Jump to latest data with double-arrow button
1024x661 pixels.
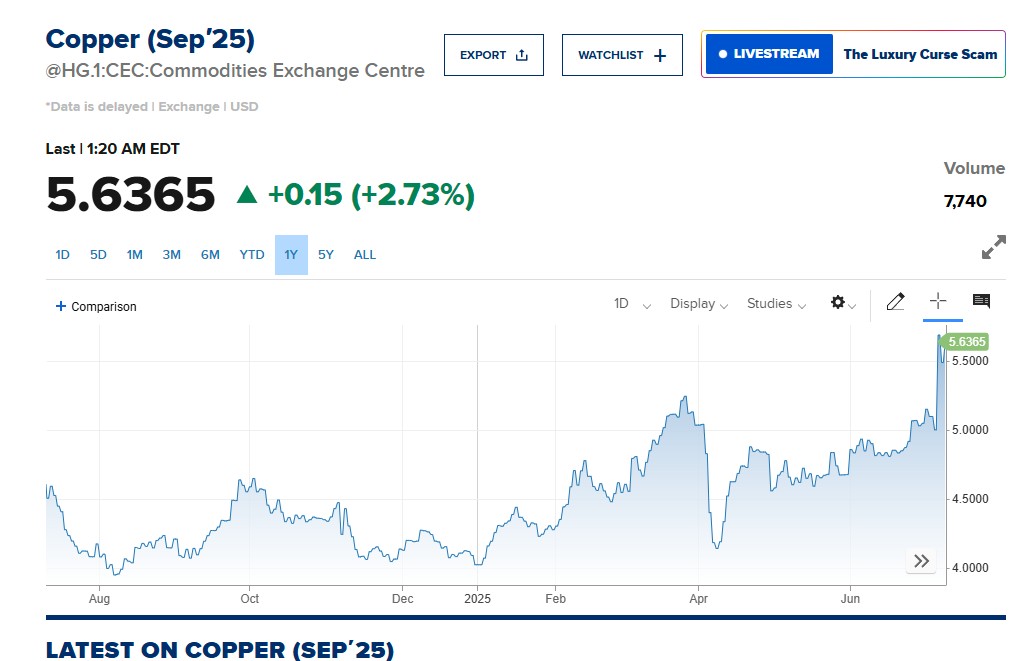[x=921, y=561]
